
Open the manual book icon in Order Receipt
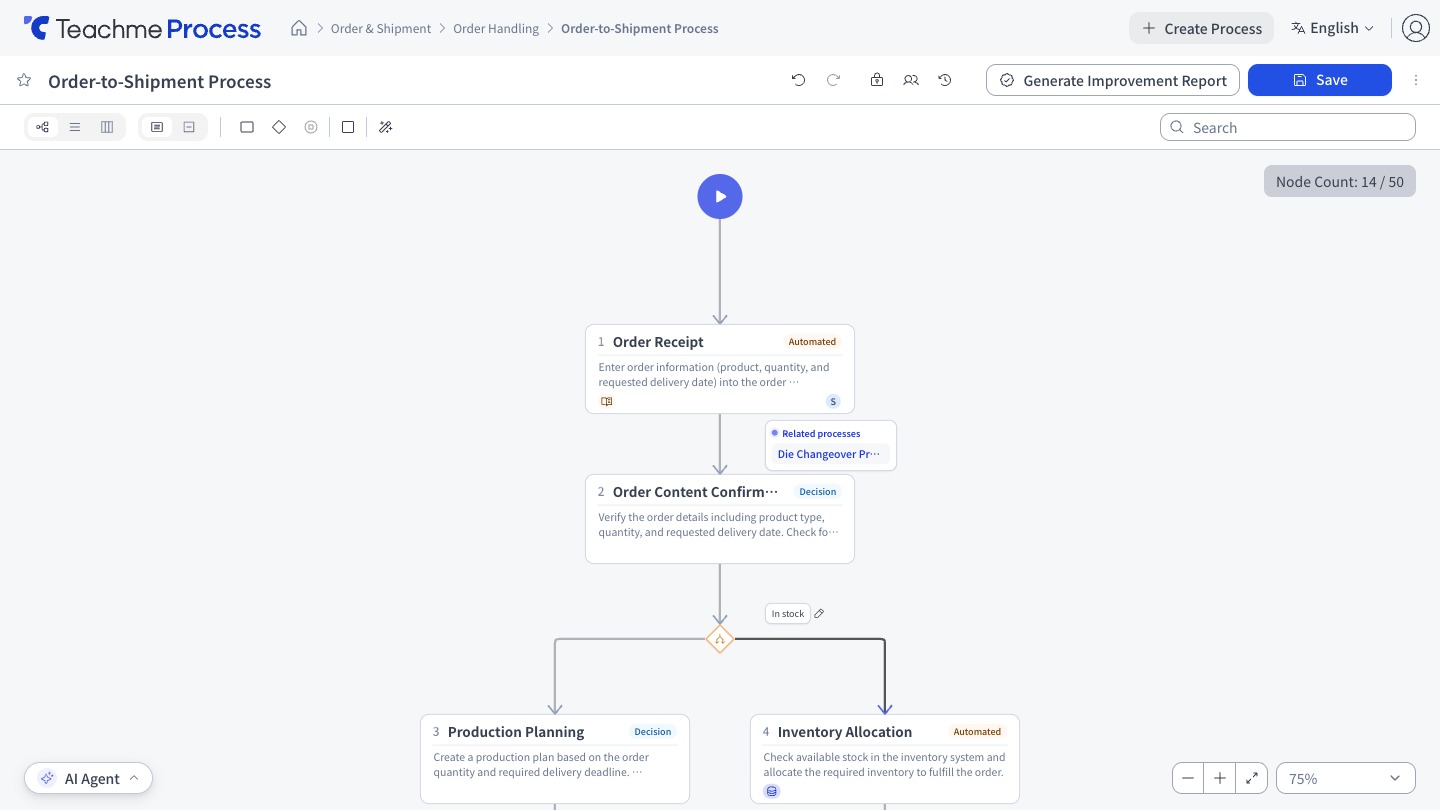(606, 401)
